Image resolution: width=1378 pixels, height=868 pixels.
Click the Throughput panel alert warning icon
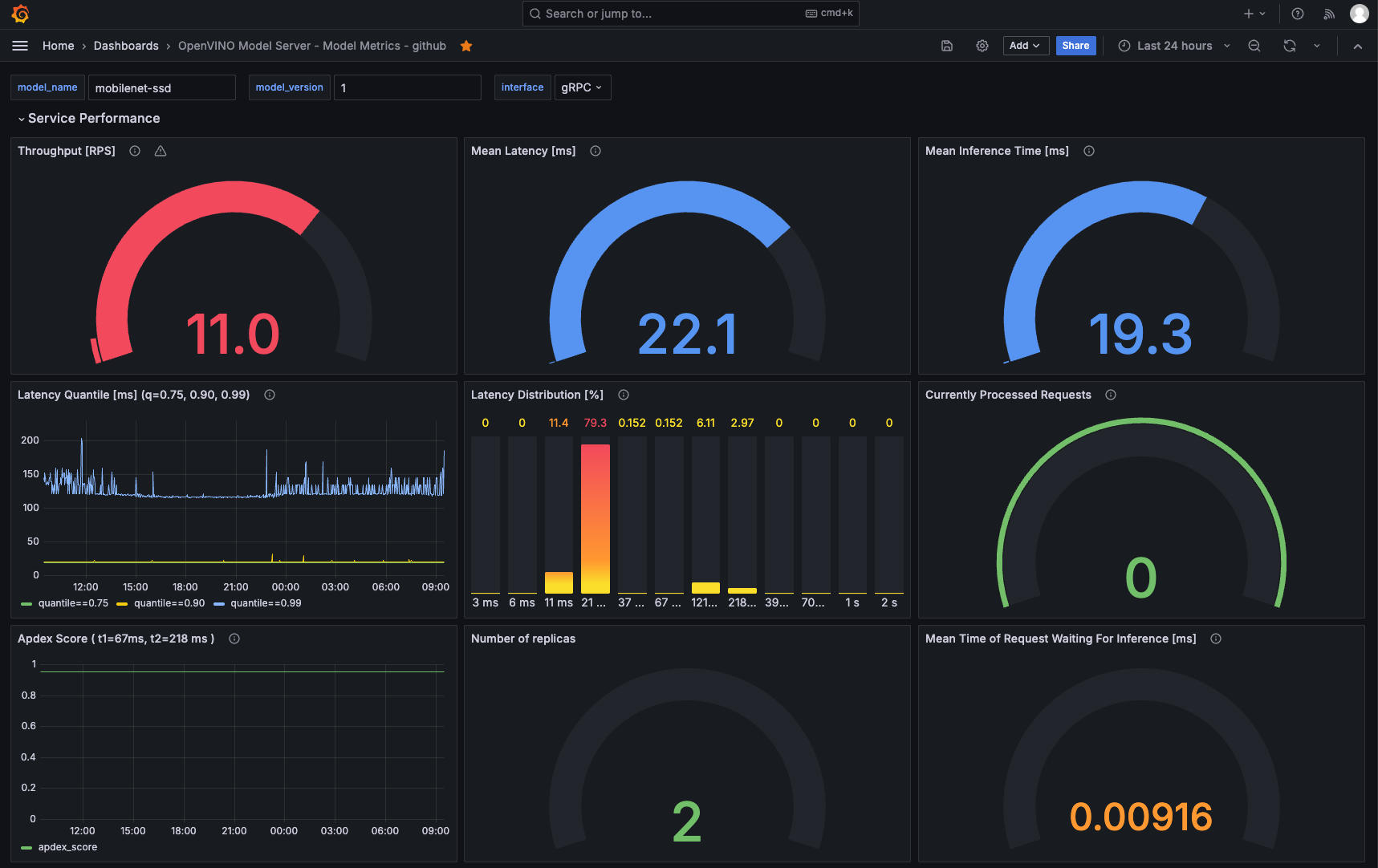(x=161, y=151)
